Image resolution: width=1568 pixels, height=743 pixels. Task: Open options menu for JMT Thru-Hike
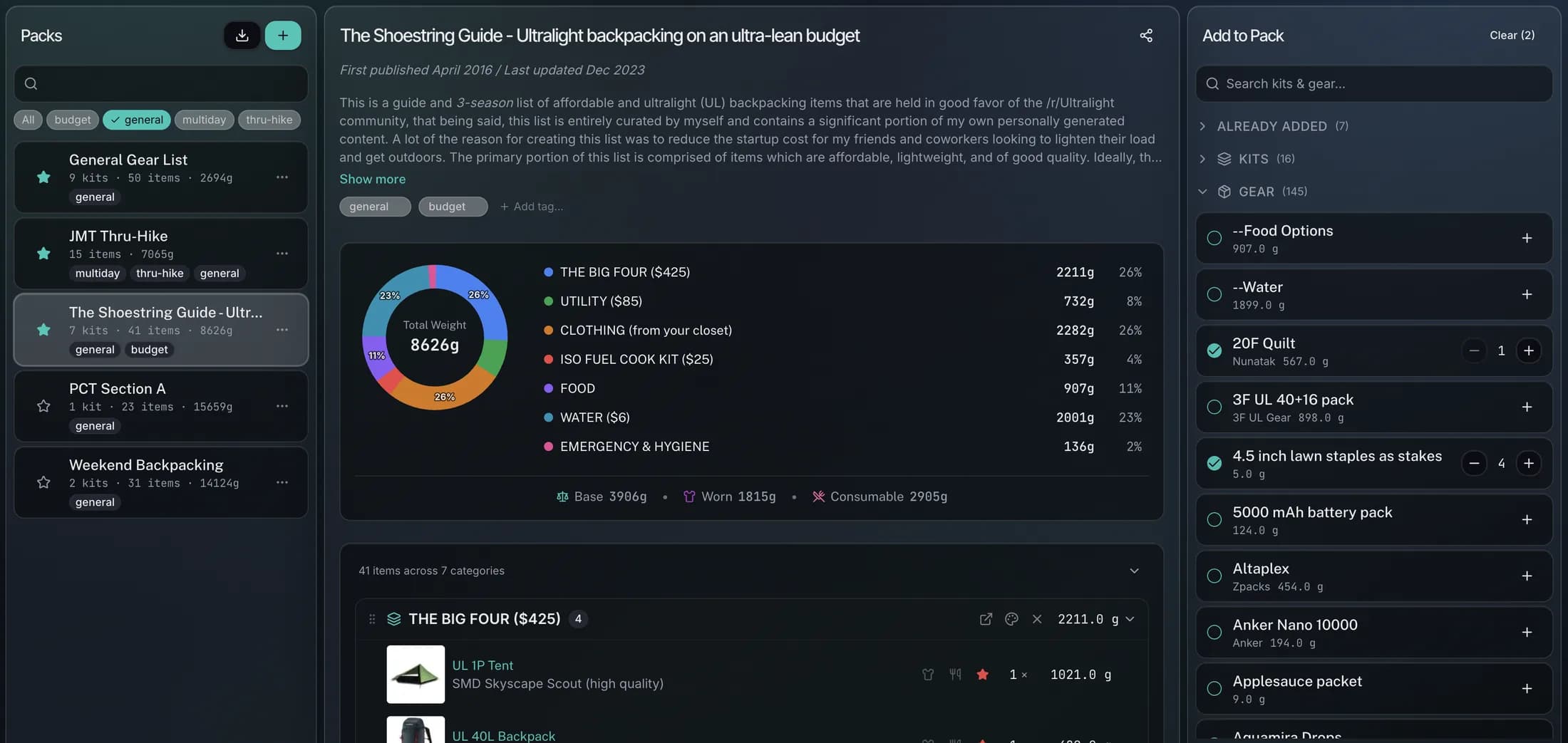282,253
